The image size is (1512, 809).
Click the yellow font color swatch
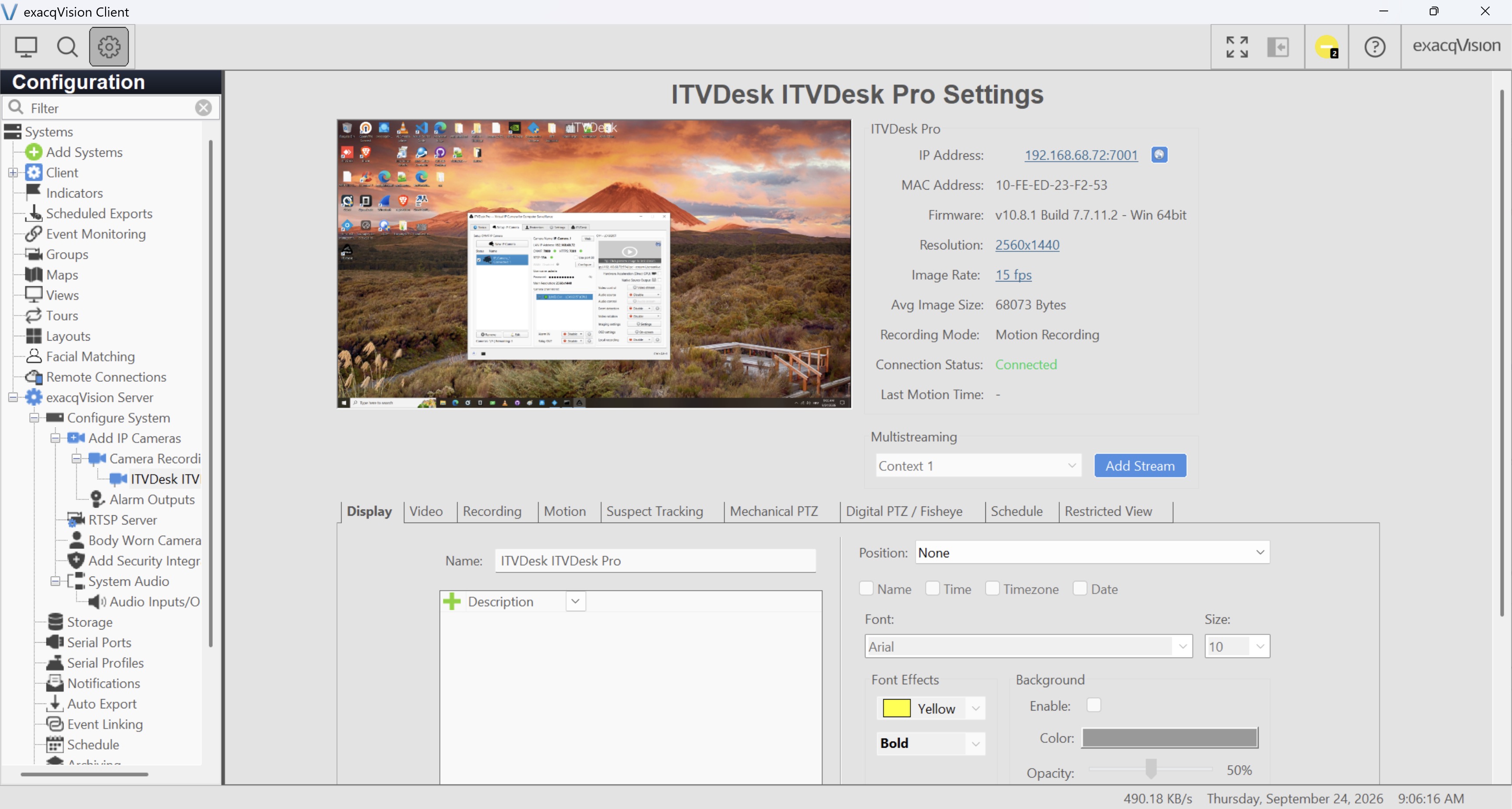click(896, 709)
